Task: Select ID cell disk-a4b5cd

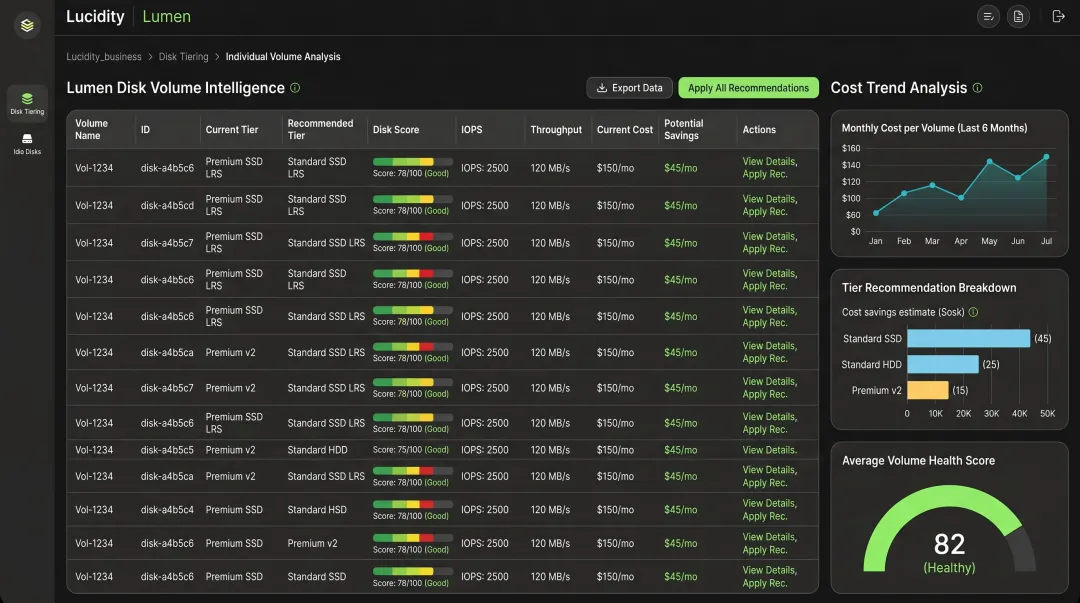Action: [x=167, y=205]
